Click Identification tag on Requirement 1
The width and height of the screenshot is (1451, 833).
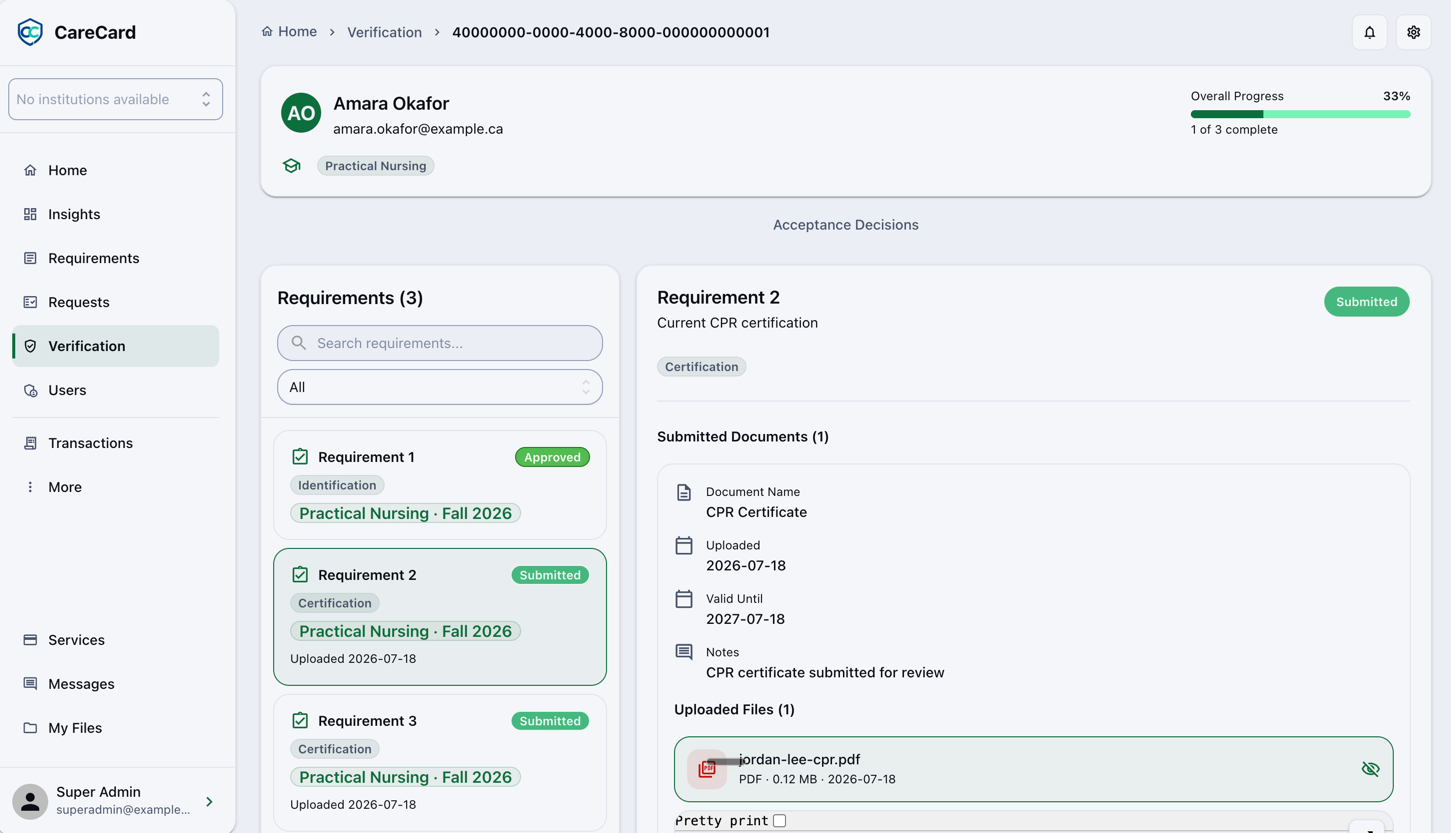click(337, 485)
